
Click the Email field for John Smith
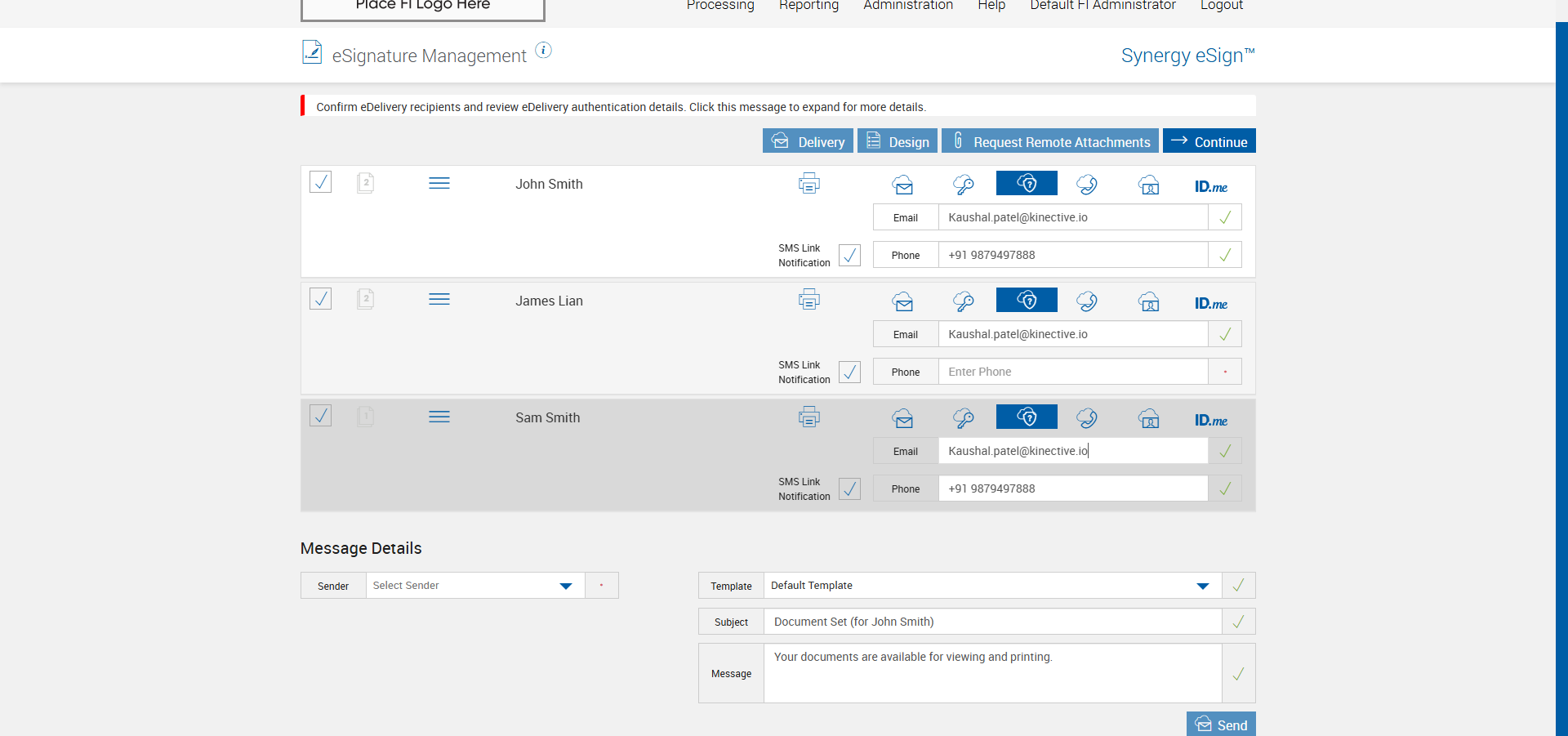(1073, 217)
